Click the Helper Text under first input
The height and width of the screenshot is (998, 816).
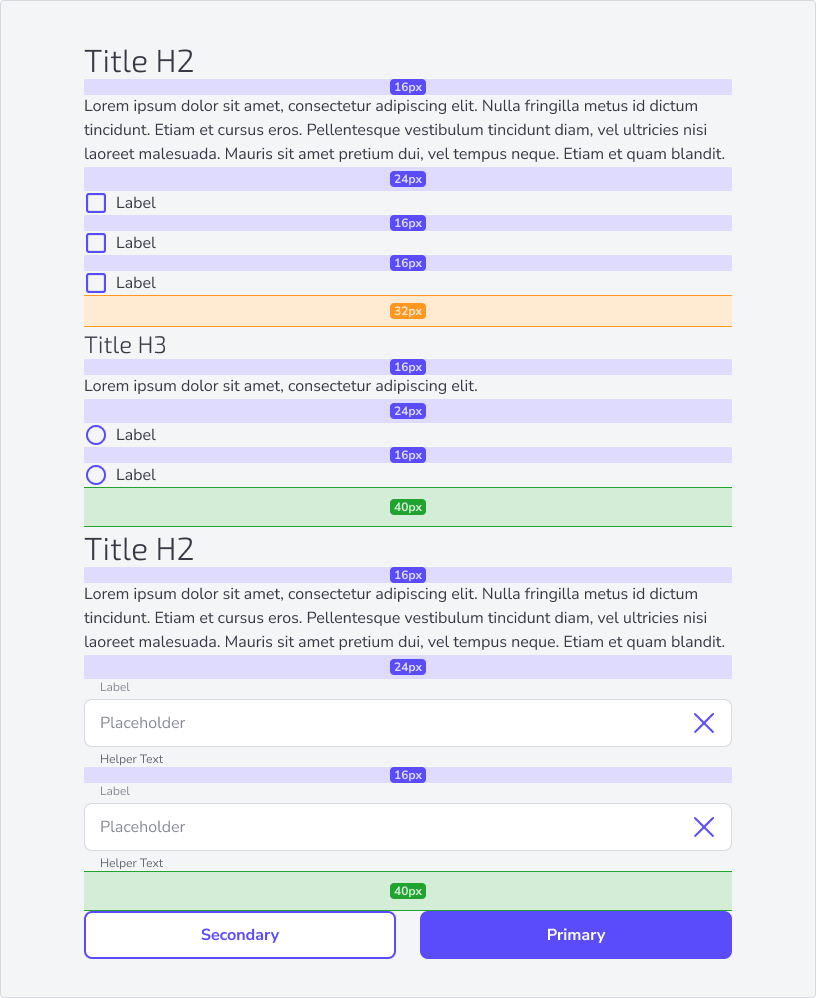(x=131, y=759)
